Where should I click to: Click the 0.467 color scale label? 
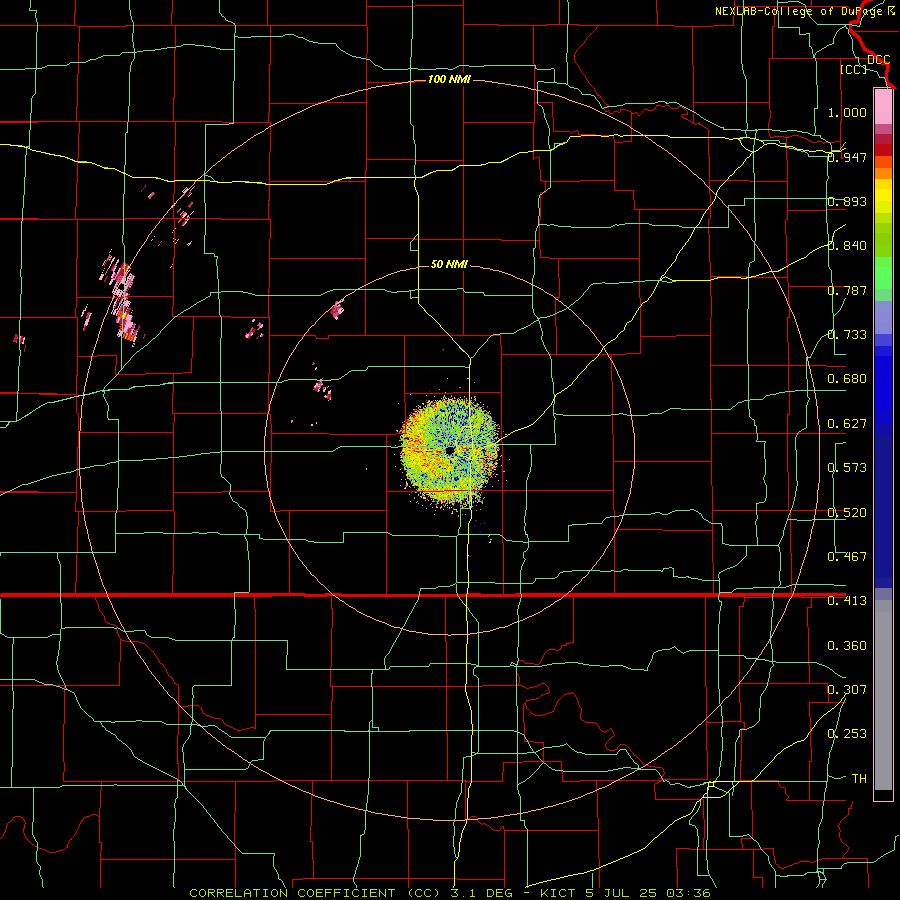click(x=847, y=557)
